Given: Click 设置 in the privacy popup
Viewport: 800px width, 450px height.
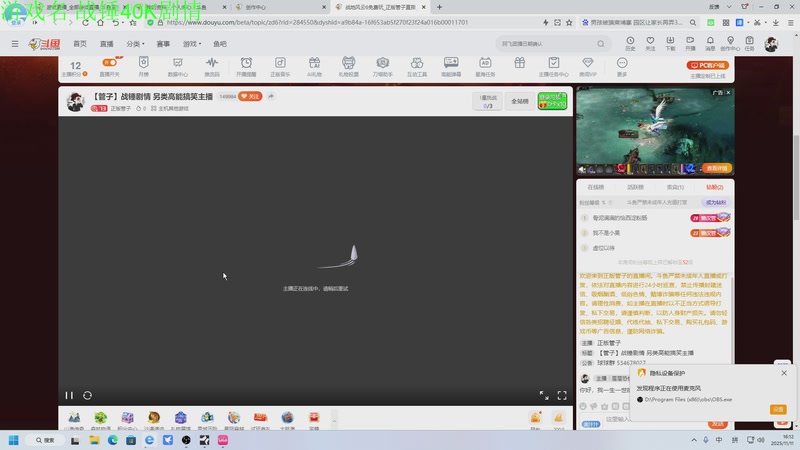Looking at the screenshot, I should 778,409.
